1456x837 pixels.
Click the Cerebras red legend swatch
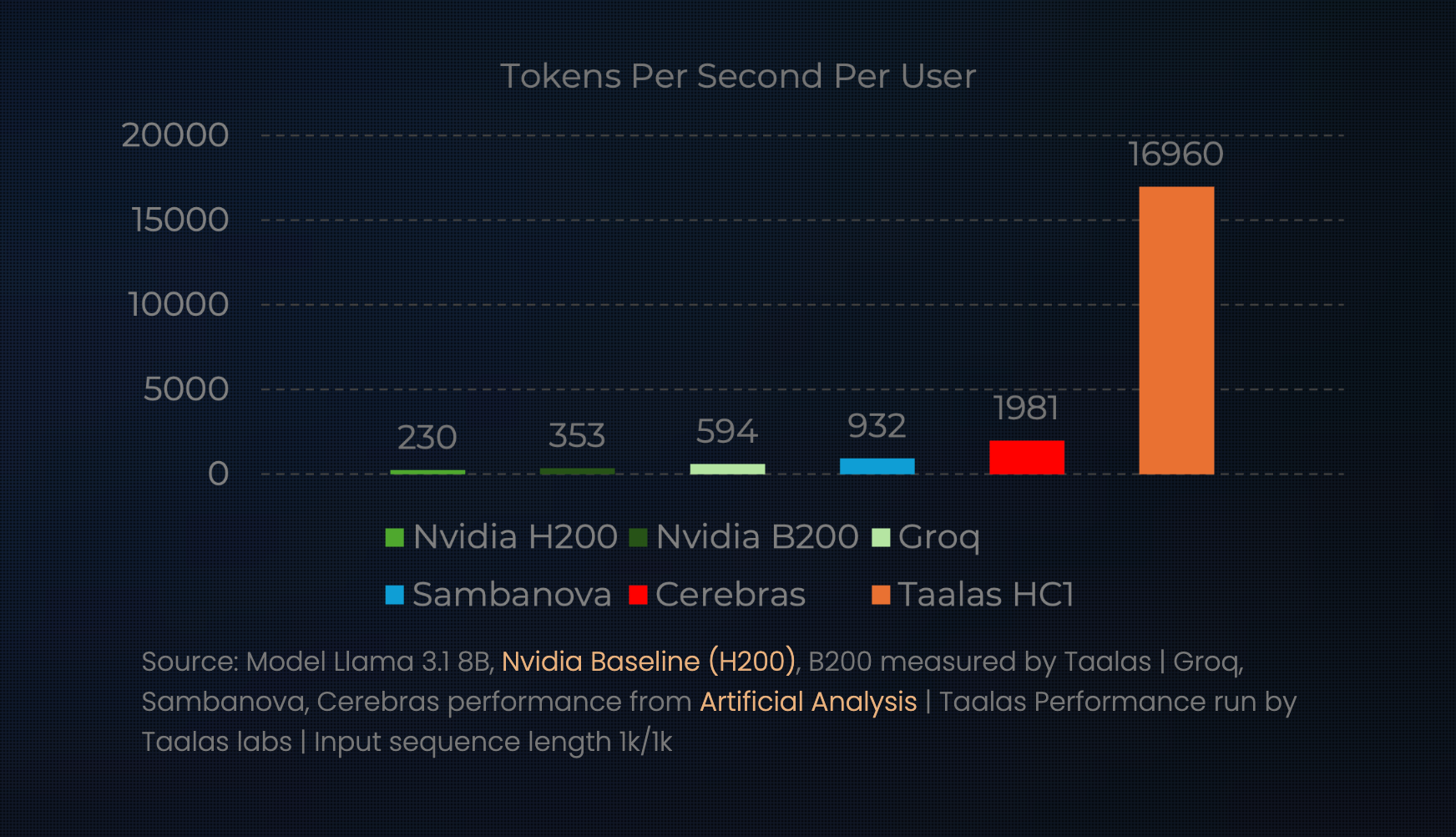pos(638,595)
